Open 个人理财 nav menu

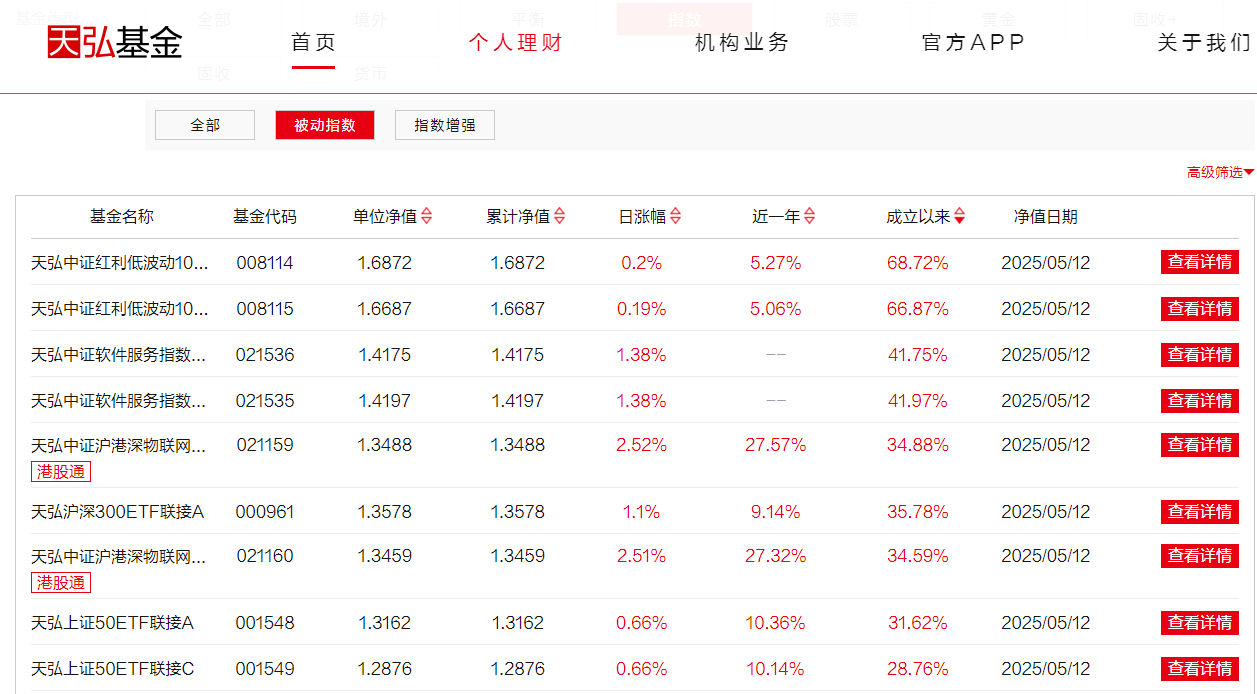click(x=516, y=43)
